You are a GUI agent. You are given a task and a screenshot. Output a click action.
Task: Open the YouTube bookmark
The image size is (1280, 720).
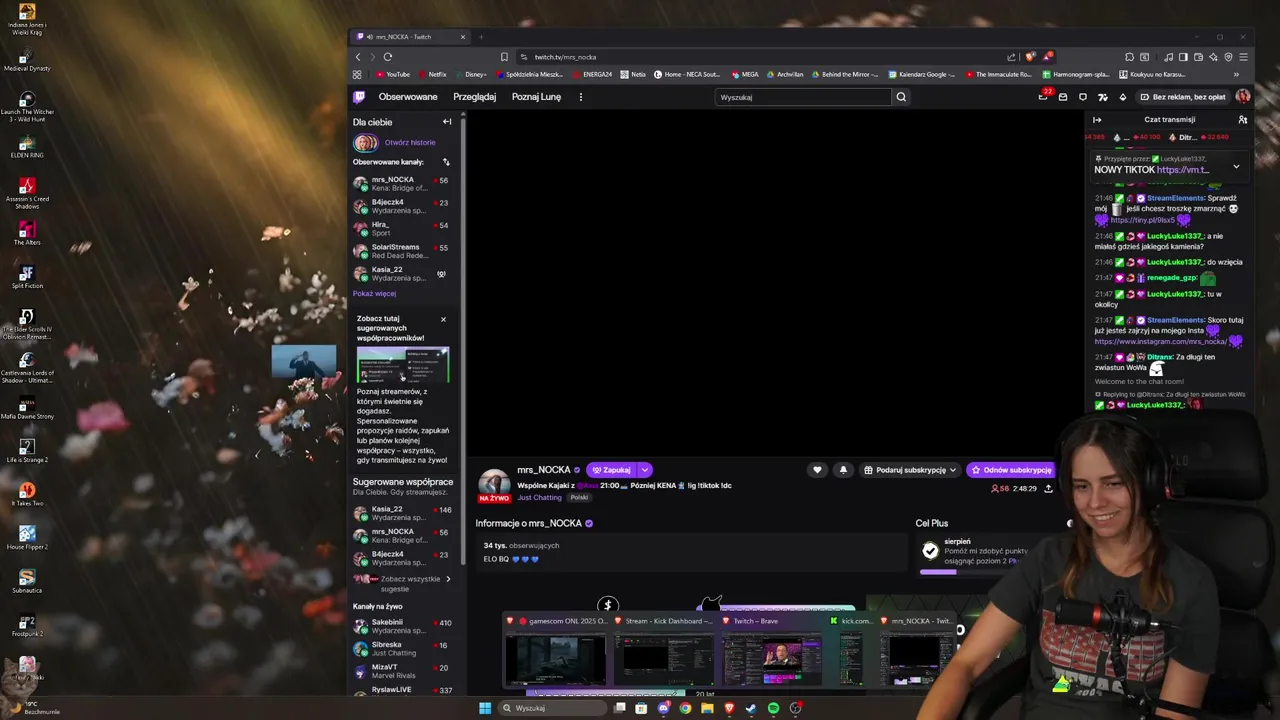pyautogui.click(x=393, y=74)
